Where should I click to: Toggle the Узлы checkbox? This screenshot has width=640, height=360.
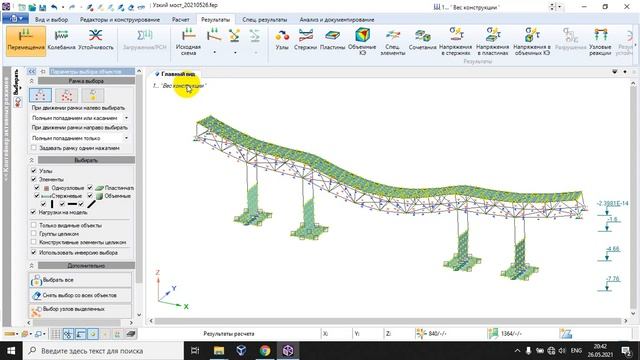pyautogui.click(x=34, y=171)
